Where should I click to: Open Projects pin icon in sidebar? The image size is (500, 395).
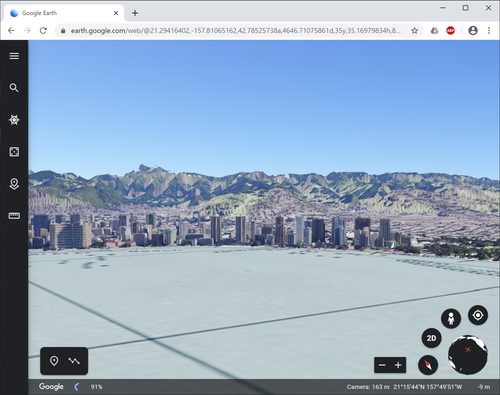pos(14,184)
